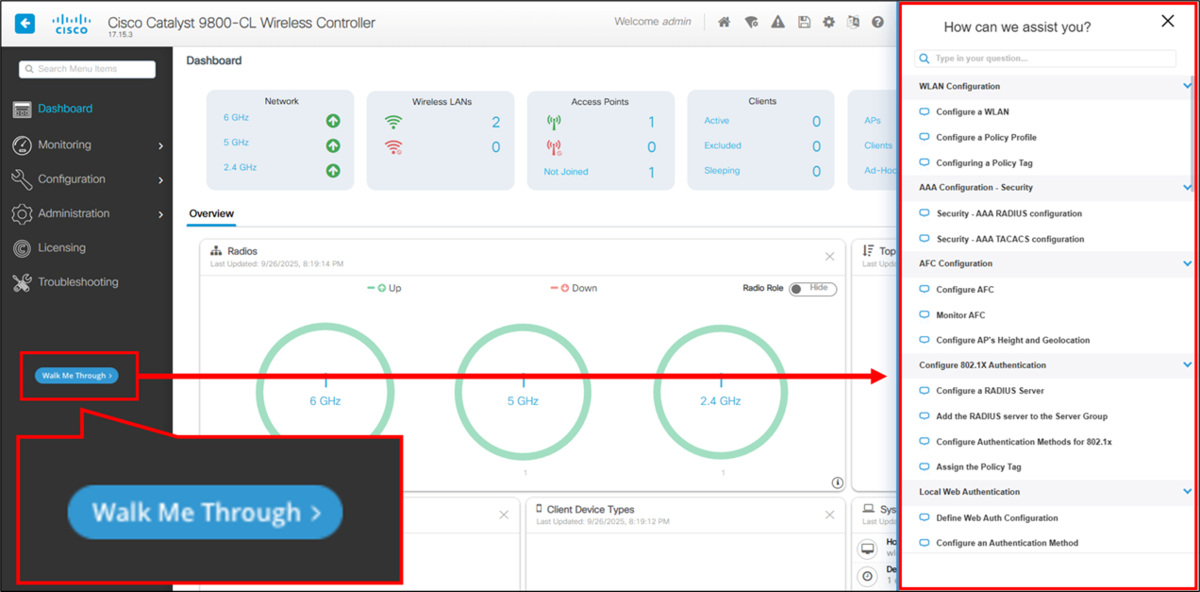Image resolution: width=1200 pixels, height=592 pixels.
Task: Open Define Web Auth Configuration walkthrough
Action: click(x=997, y=518)
